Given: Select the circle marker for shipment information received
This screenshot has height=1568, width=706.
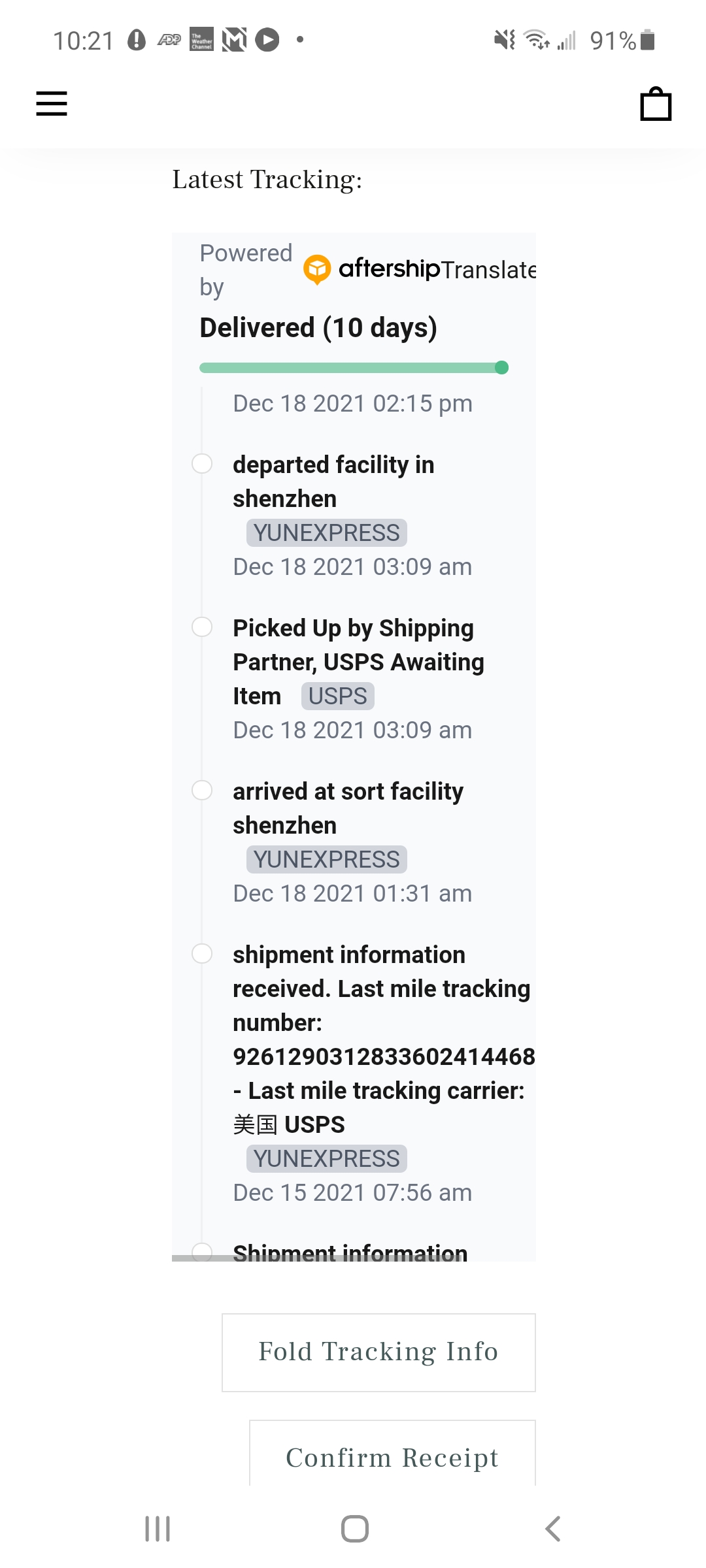Looking at the screenshot, I should tap(202, 954).
